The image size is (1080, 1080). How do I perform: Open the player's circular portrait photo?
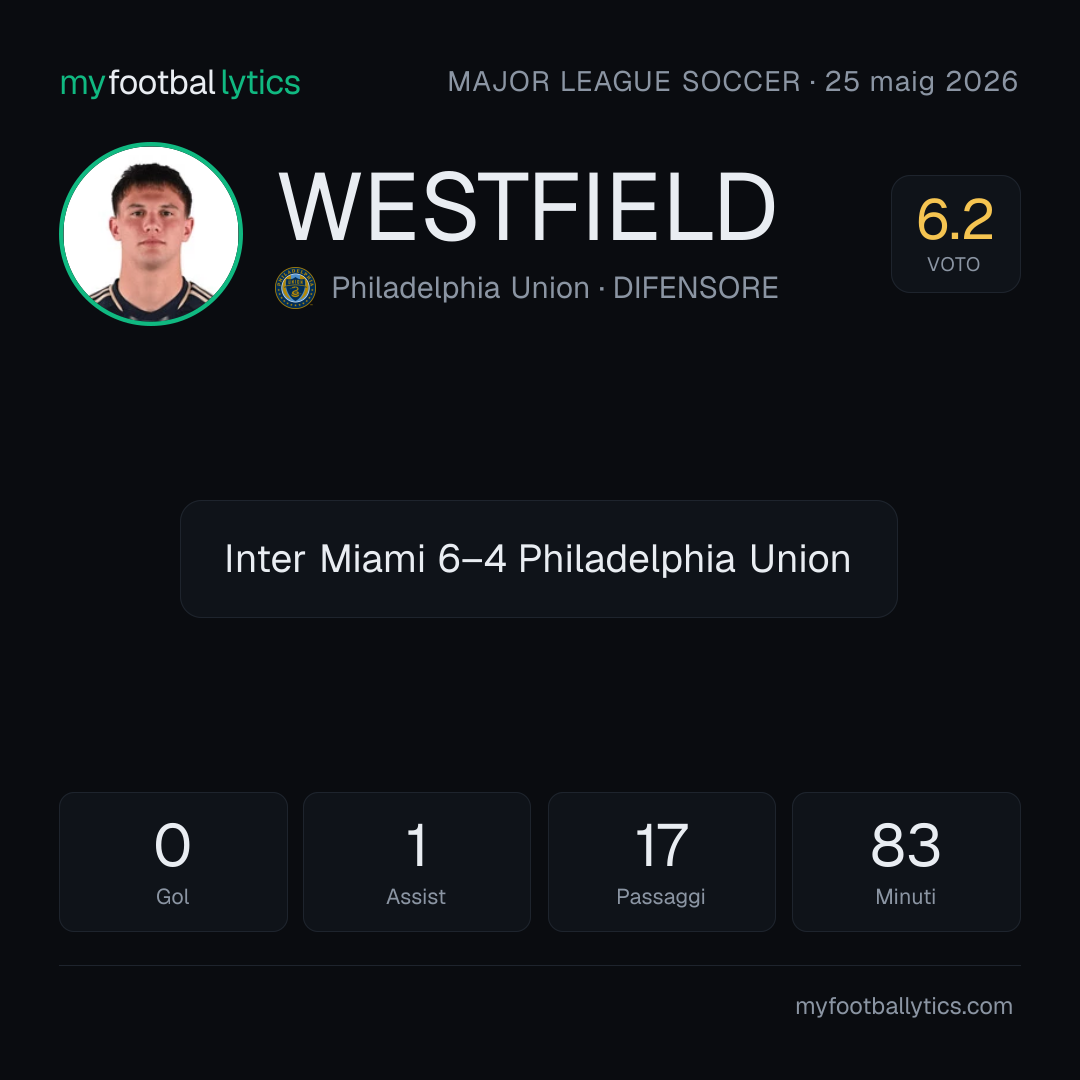[151, 234]
